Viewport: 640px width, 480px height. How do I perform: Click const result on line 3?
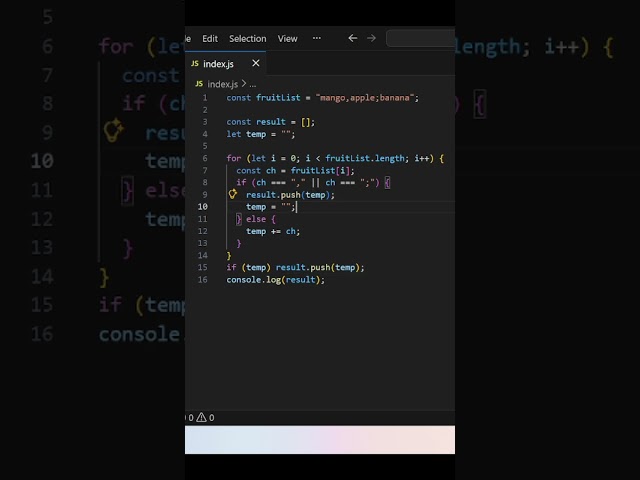point(256,122)
